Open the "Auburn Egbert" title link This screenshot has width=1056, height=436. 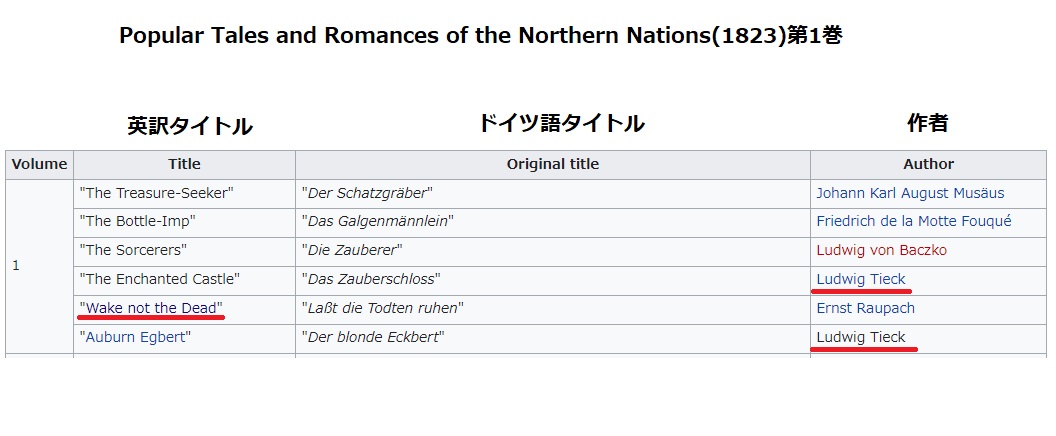(x=135, y=338)
